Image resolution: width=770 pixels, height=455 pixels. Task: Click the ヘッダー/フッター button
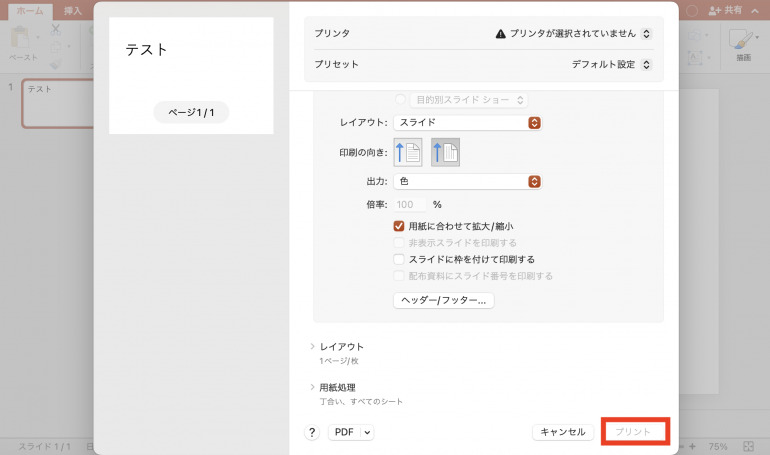click(x=443, y=300)
